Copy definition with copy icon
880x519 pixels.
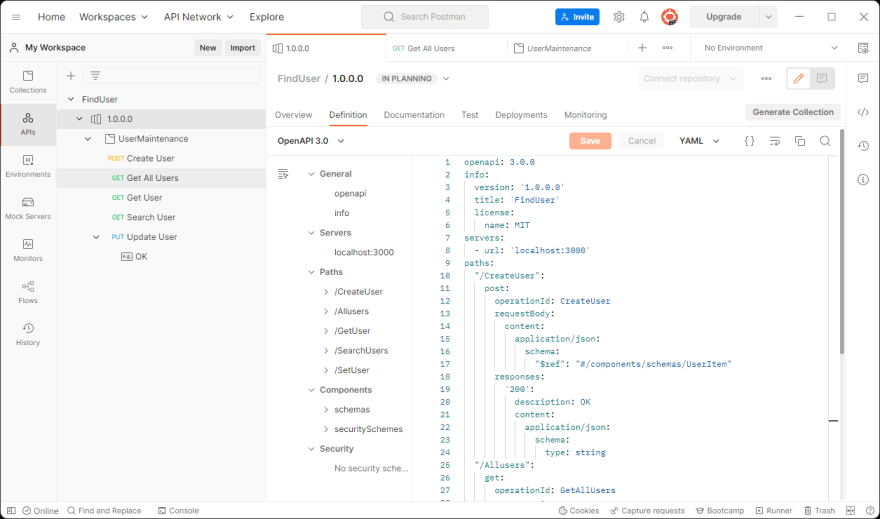800,141
